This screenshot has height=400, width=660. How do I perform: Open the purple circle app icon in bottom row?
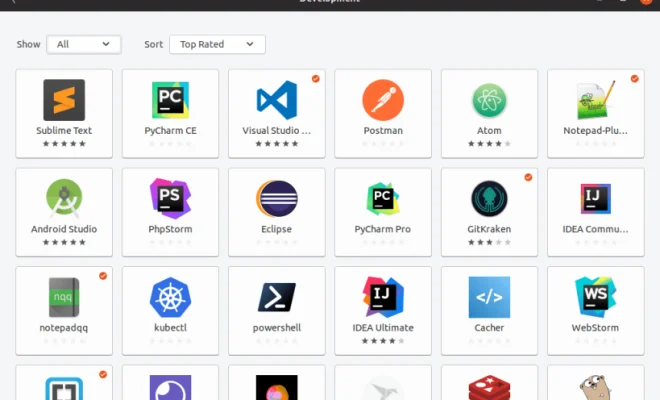(170, 387)
